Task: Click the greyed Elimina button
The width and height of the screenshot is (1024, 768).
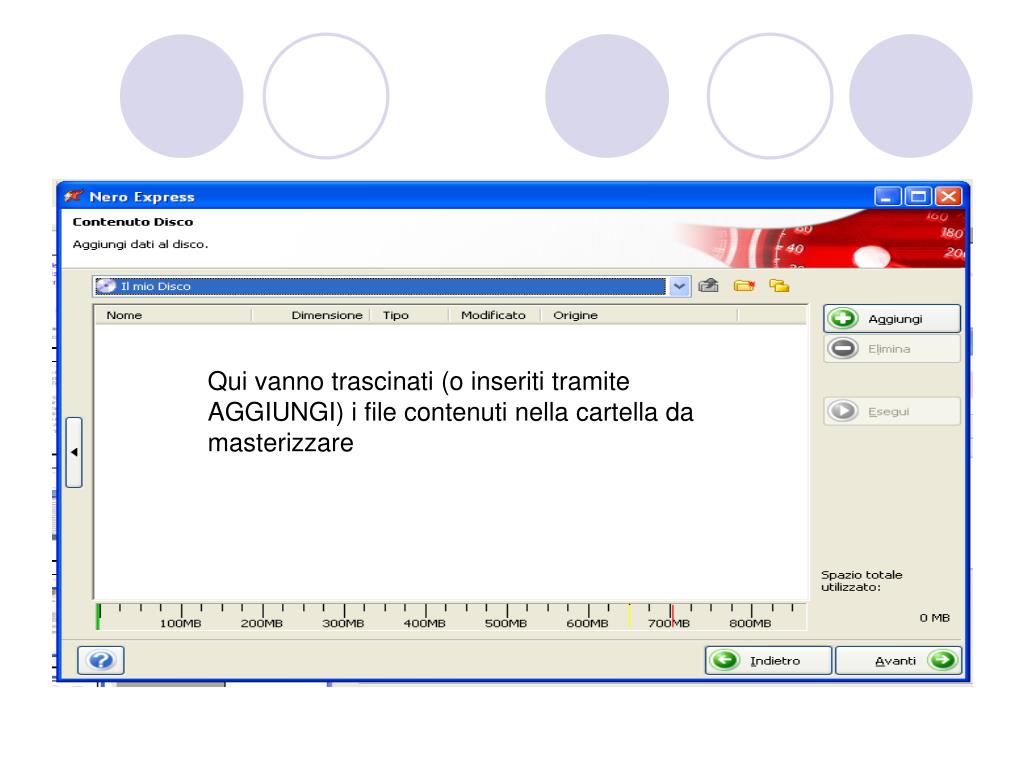Action: tap(892, 349)
